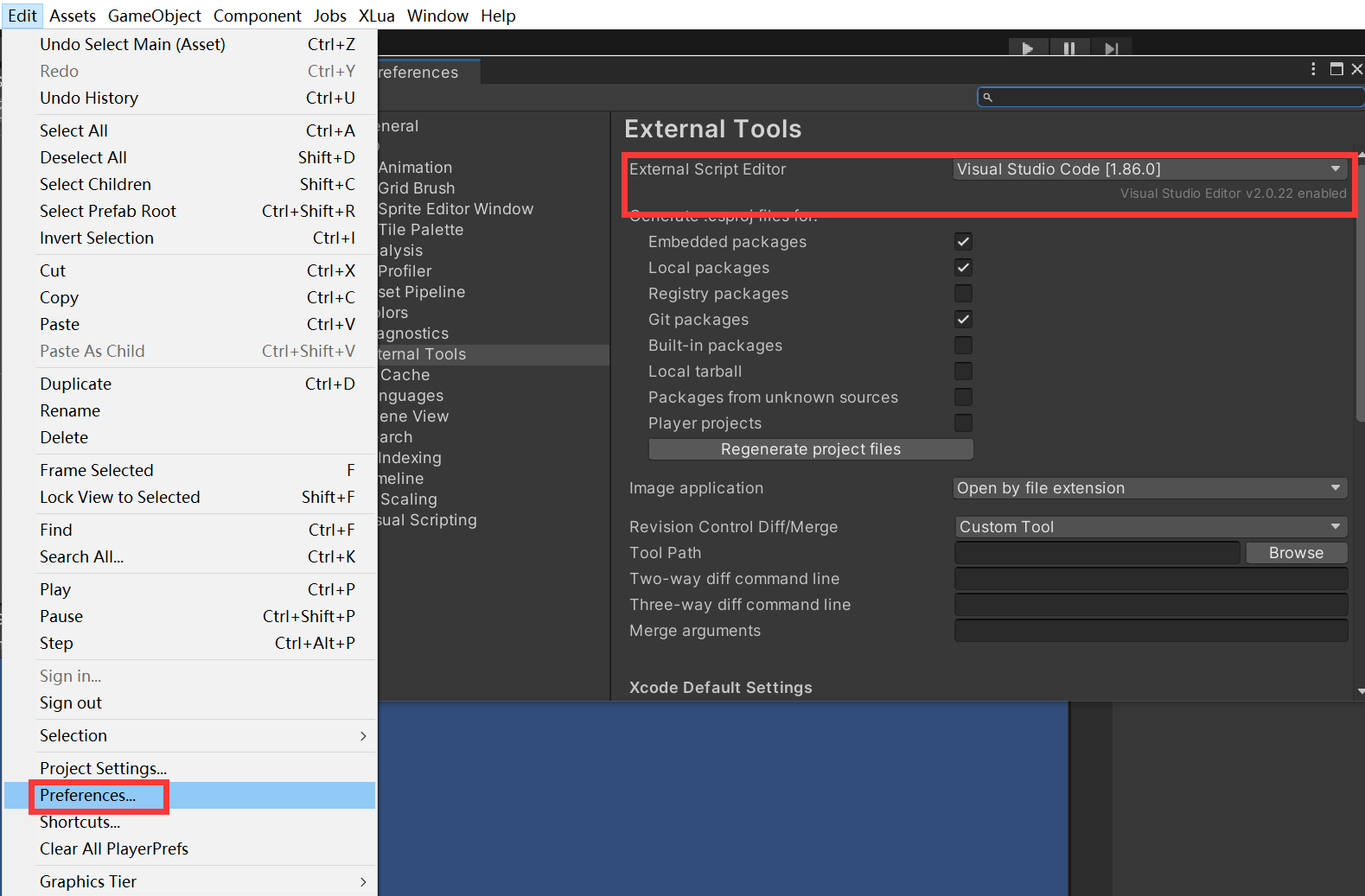Choose Invert Selection entry
Screen dimensions: 1365x896
coord(190,238)
